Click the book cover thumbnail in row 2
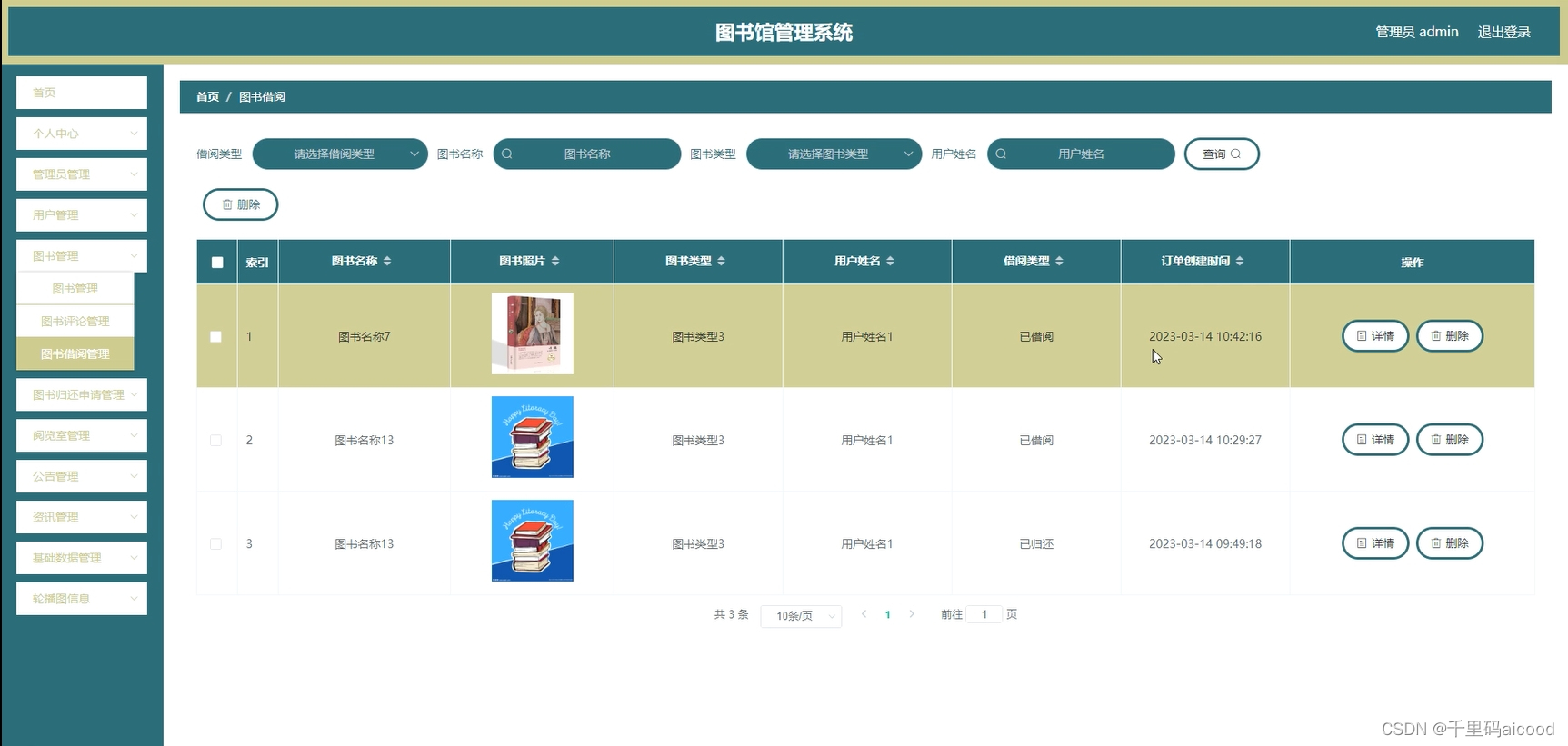This screenshot has height=746, width=1568. pos(533,437)
